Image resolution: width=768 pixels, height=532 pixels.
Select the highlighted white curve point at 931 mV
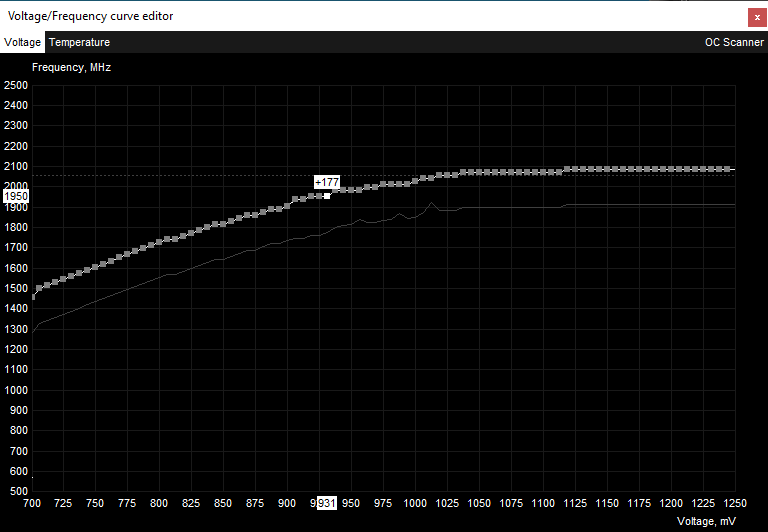327,196
